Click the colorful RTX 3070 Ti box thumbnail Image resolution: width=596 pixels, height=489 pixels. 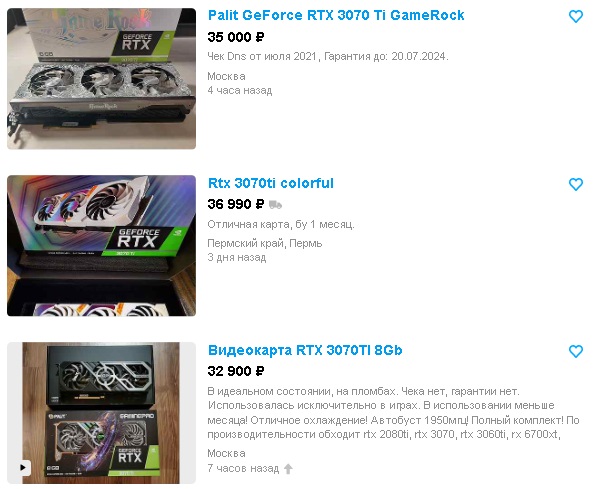(x=101, y=246)
